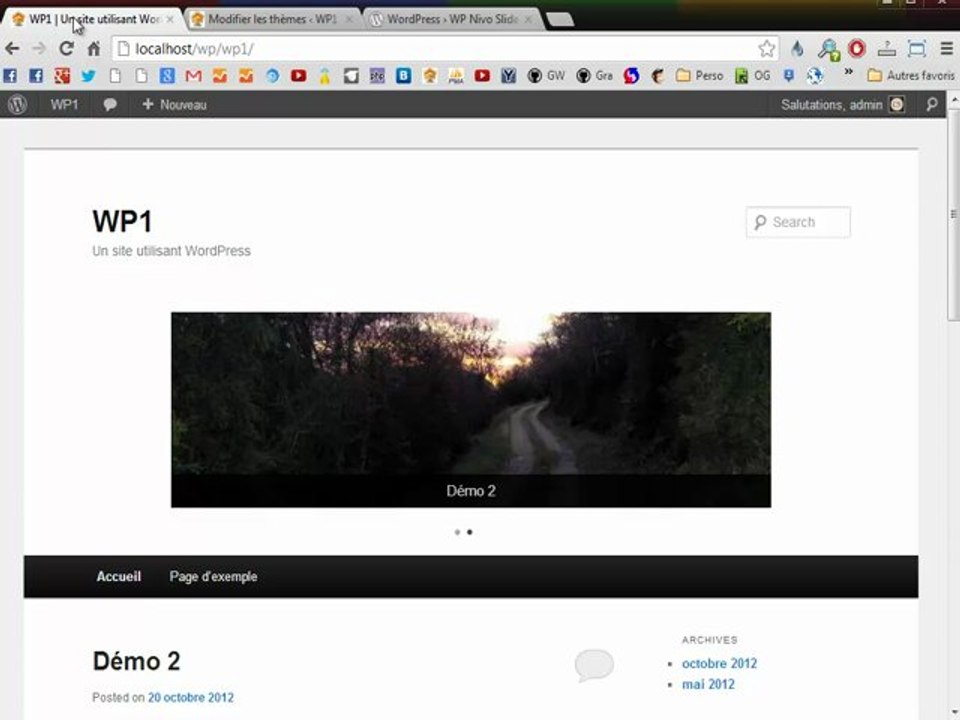Click the page vertical scrollbar thumb
The height and width of the screenshot is (720, 960).
pyautogui.click(x=953, y=214)
